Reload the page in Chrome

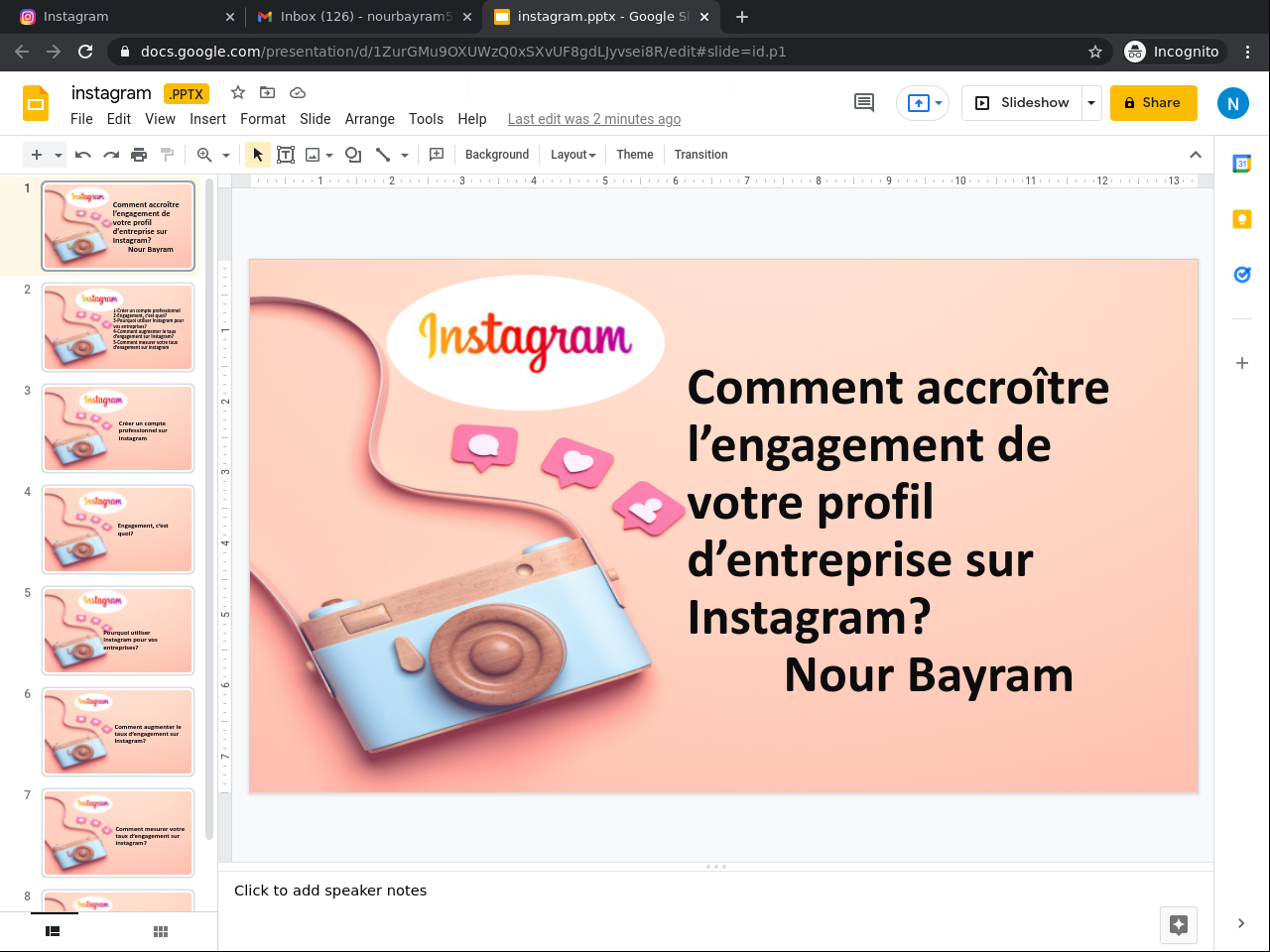coord(85,52)
